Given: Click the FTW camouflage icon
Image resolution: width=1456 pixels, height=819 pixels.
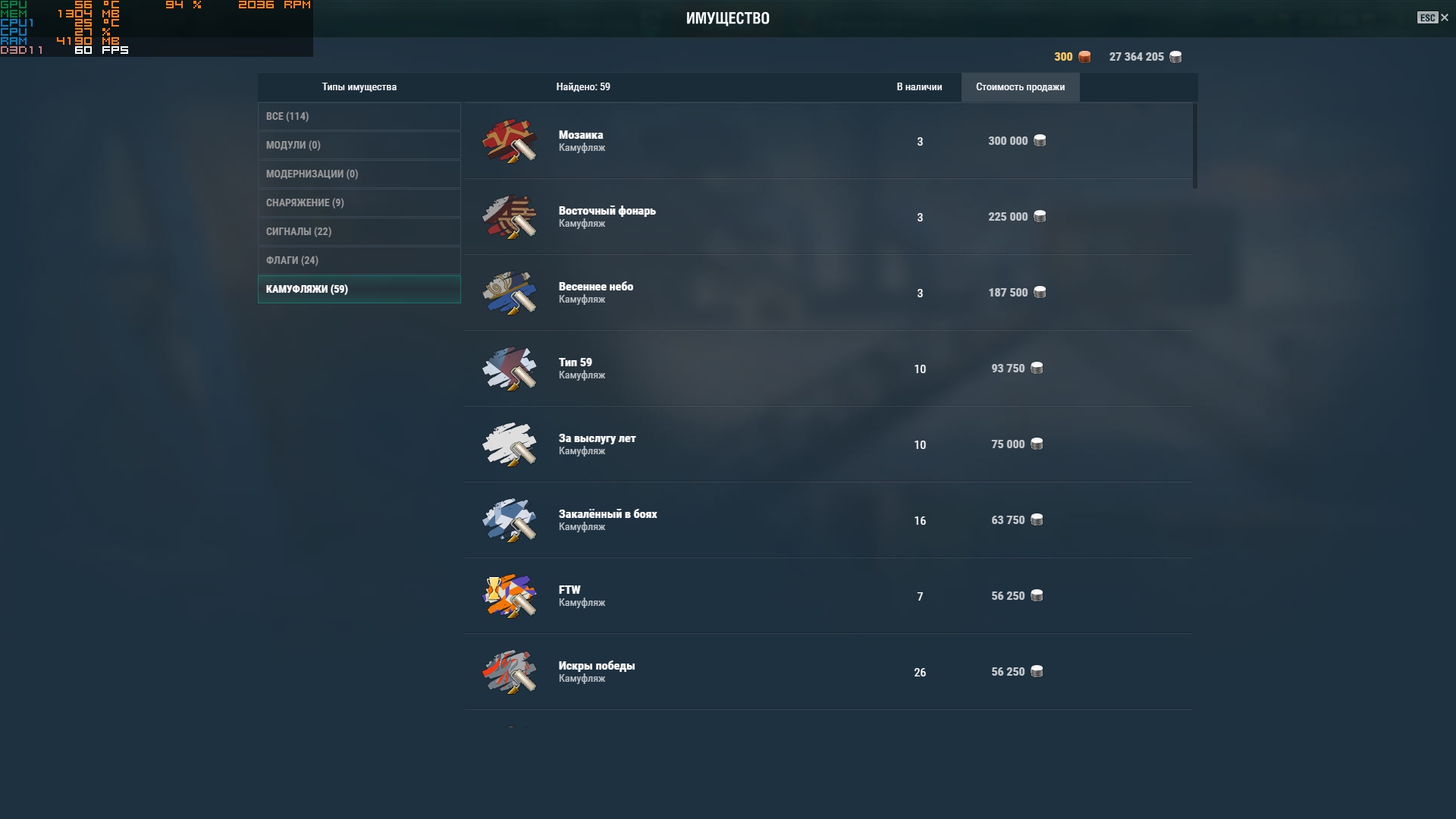Looking at the screenshot, I should 510,595.
